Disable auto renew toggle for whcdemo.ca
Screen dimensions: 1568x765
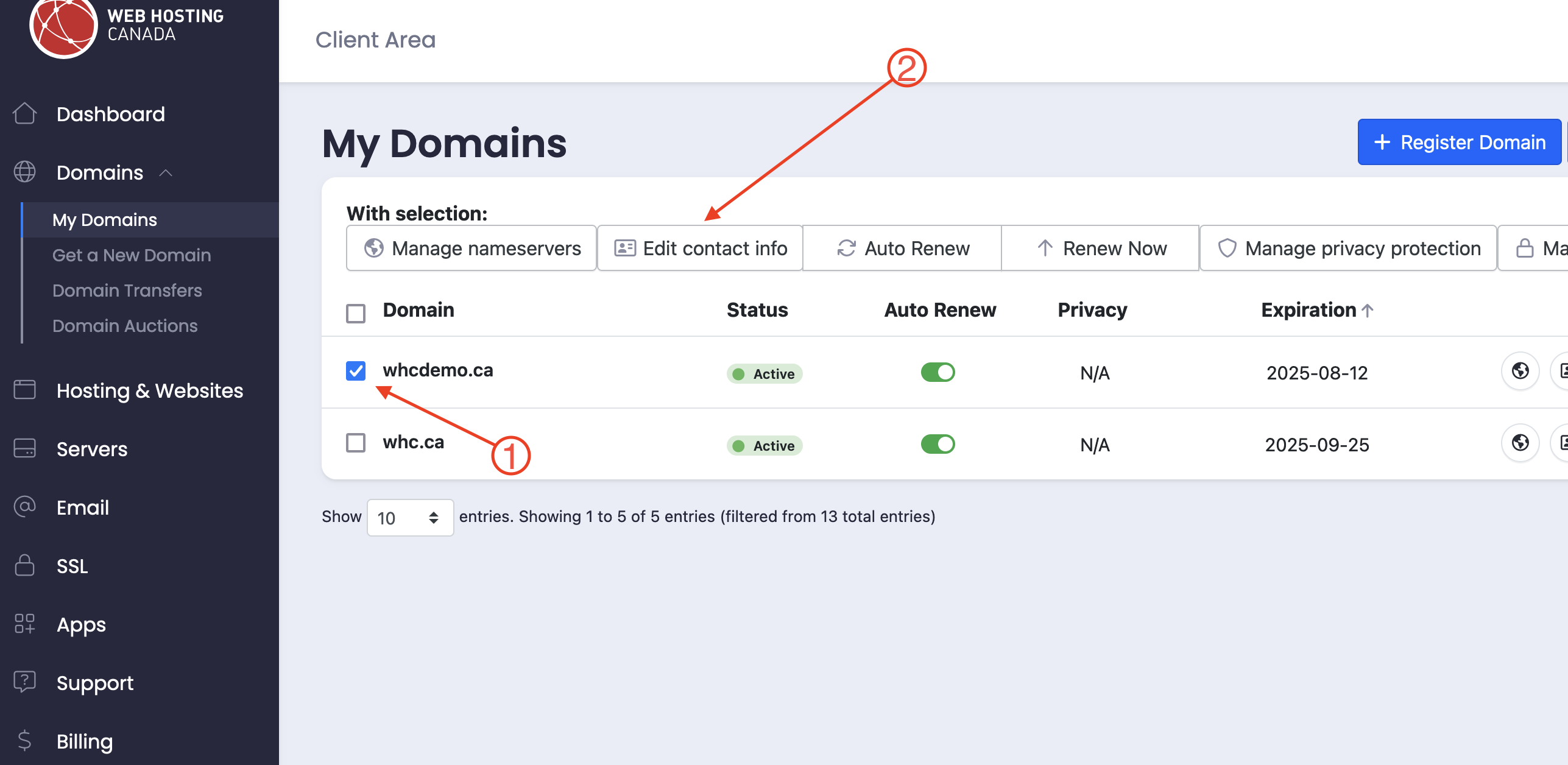pos(938,372)
